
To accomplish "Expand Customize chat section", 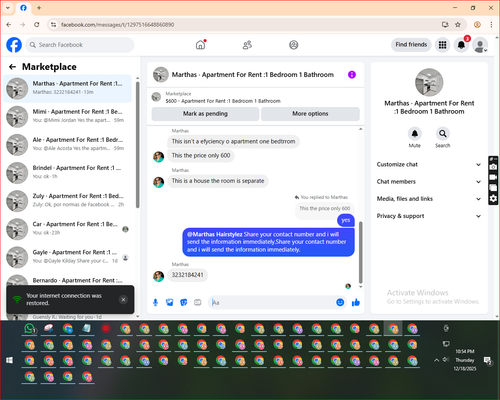I will pos(429,164).
